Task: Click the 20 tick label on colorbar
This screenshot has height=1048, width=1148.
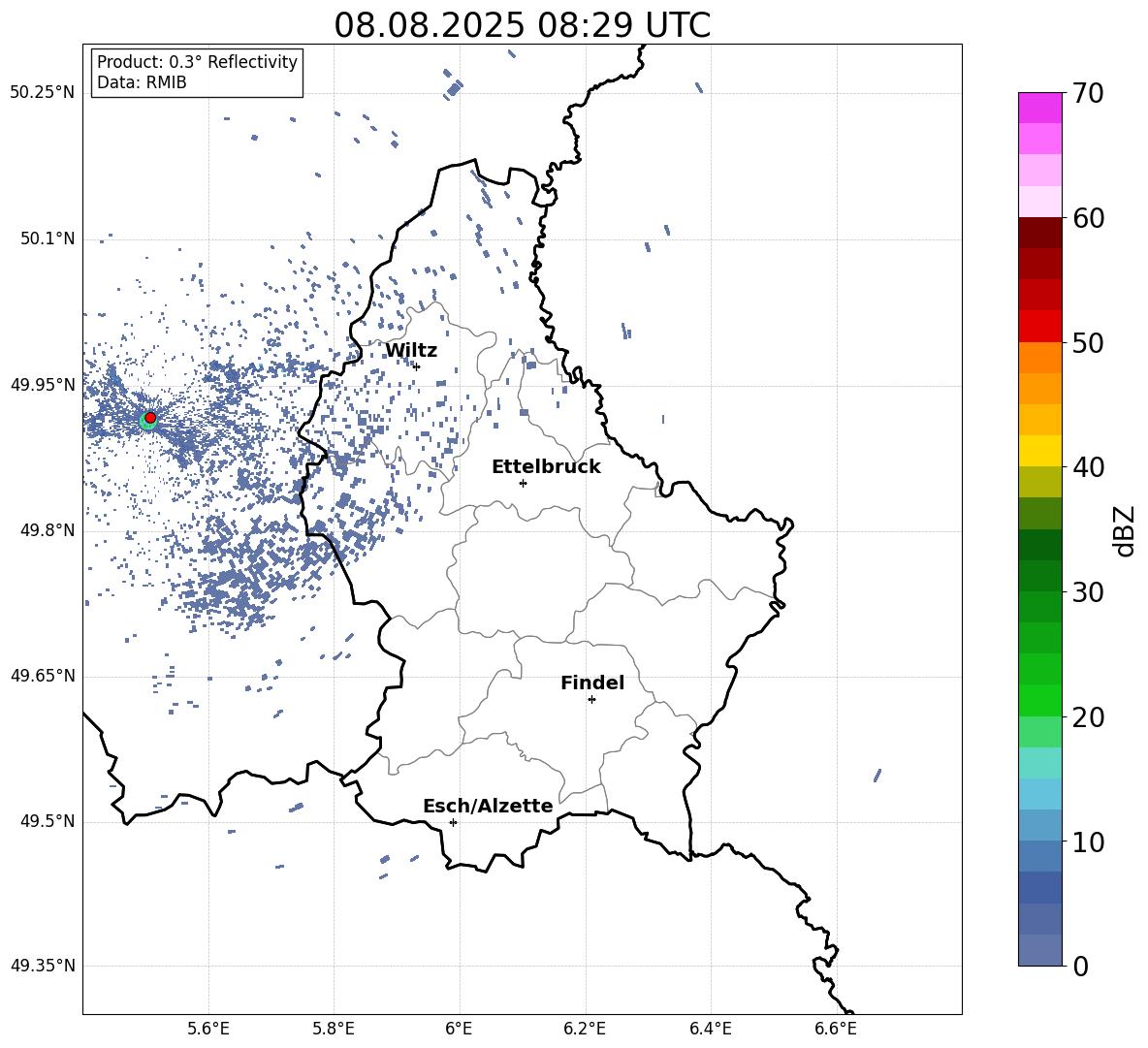Action: 1088,717
